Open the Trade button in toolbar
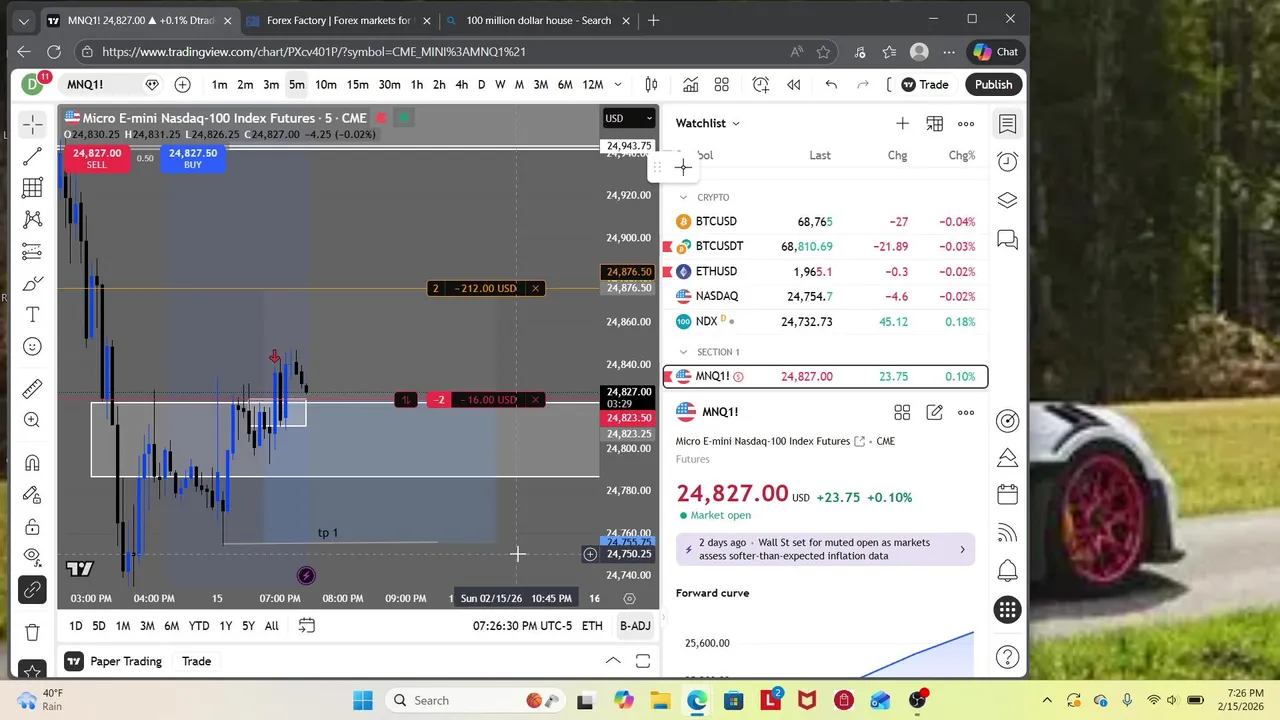The height and width of the screenshot is (720, 1280). coord(924,85)
